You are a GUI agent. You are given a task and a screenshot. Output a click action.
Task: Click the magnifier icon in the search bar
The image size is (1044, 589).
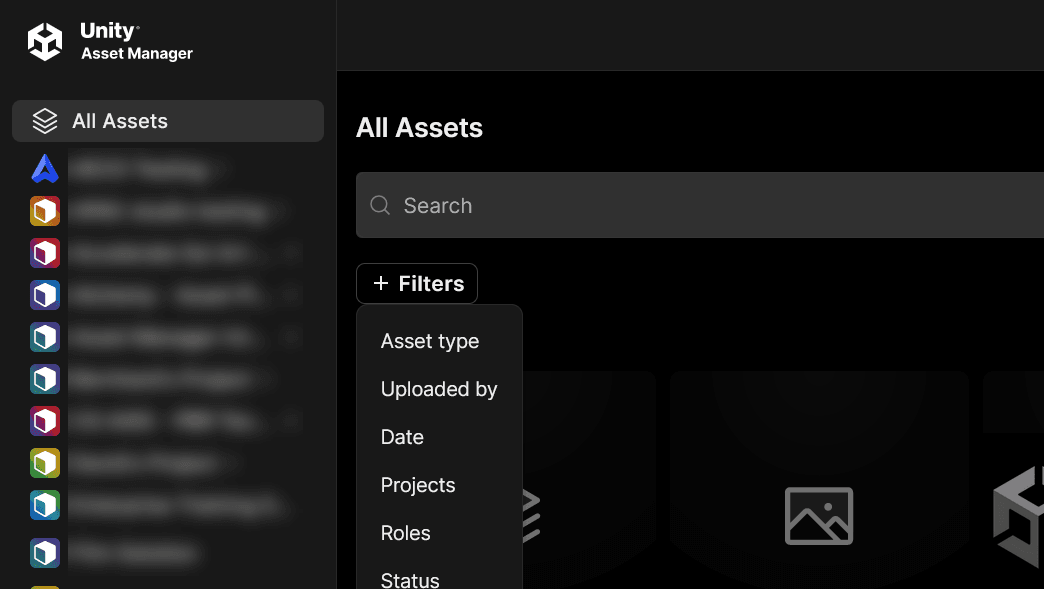coord(380,205)
